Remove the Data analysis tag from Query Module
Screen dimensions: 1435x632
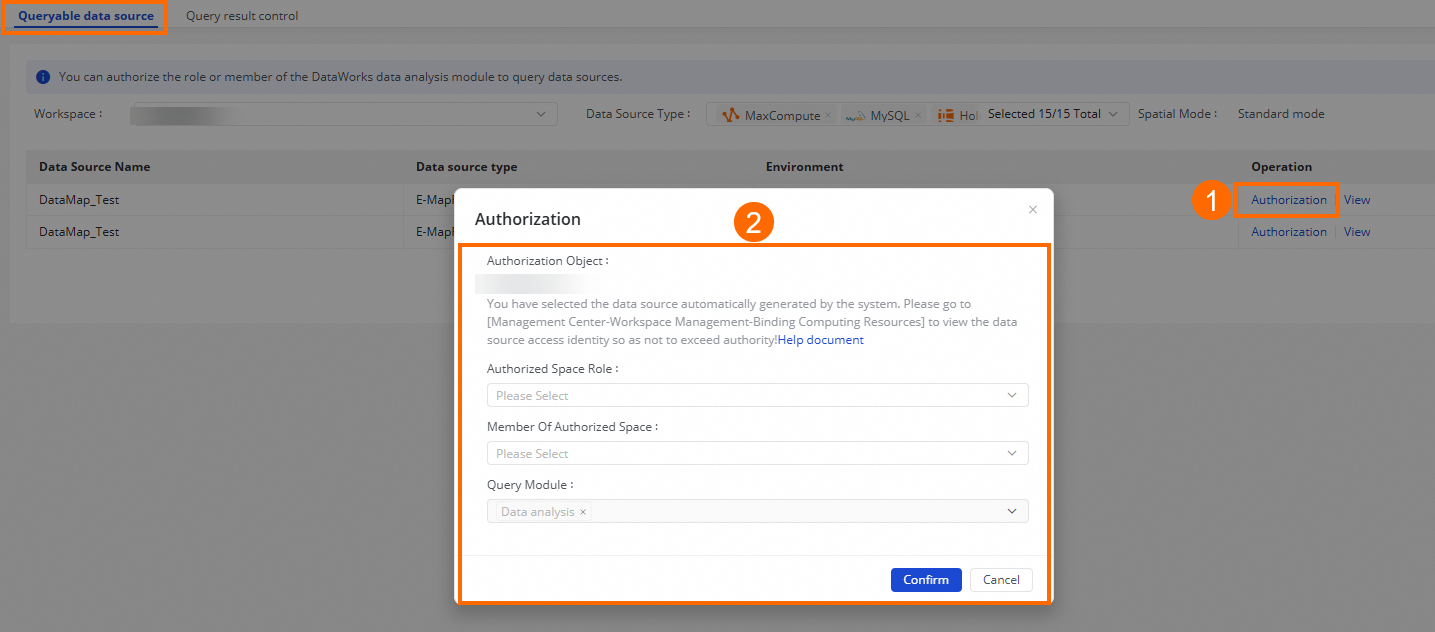click(x=583, y=512)
